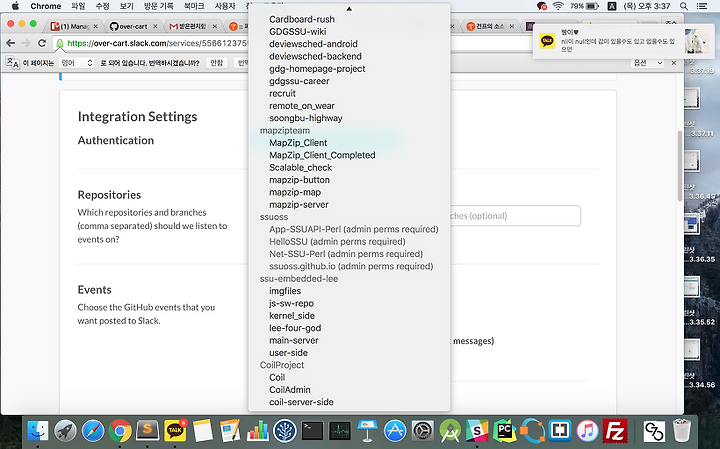Select mapzip-server repository
The image size is (720, 449).
298,205
